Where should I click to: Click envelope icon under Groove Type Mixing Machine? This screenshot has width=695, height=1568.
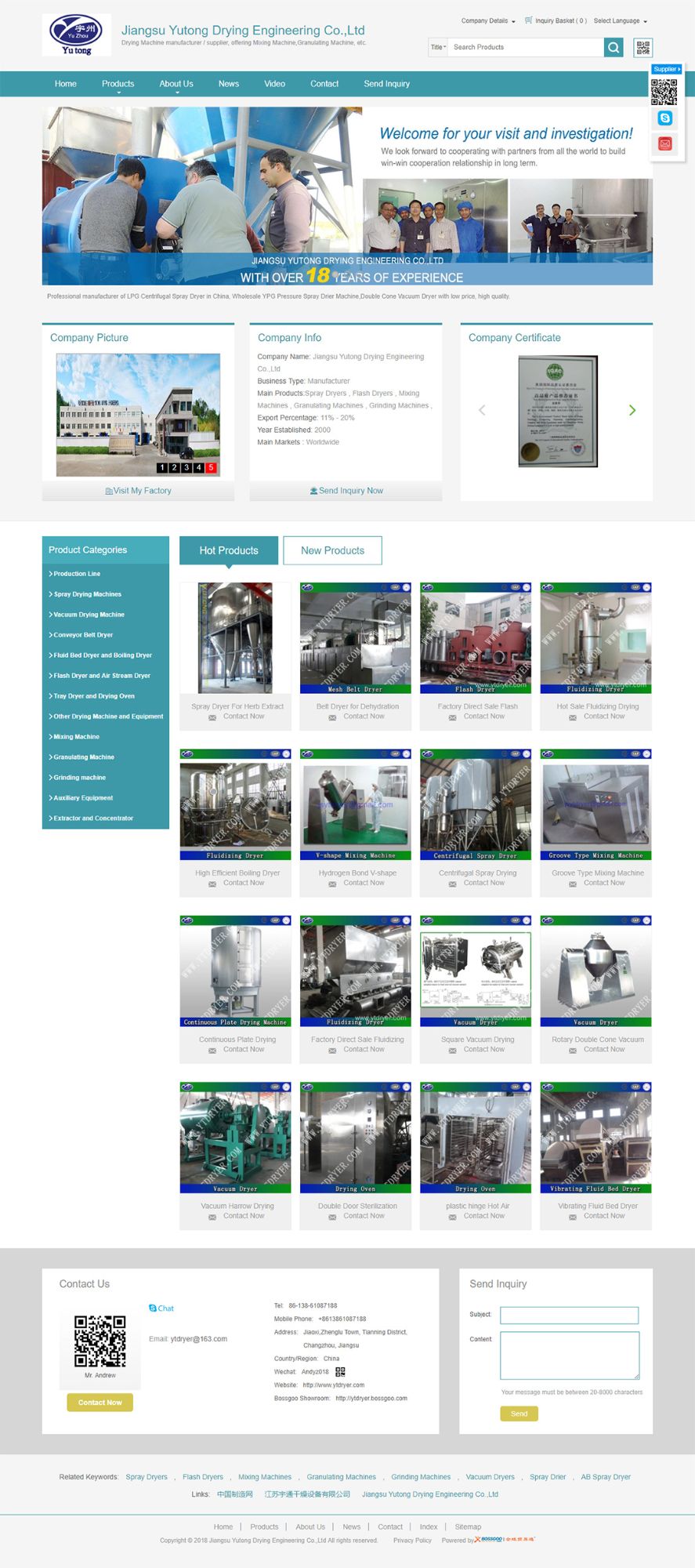[x=573, y=884]
